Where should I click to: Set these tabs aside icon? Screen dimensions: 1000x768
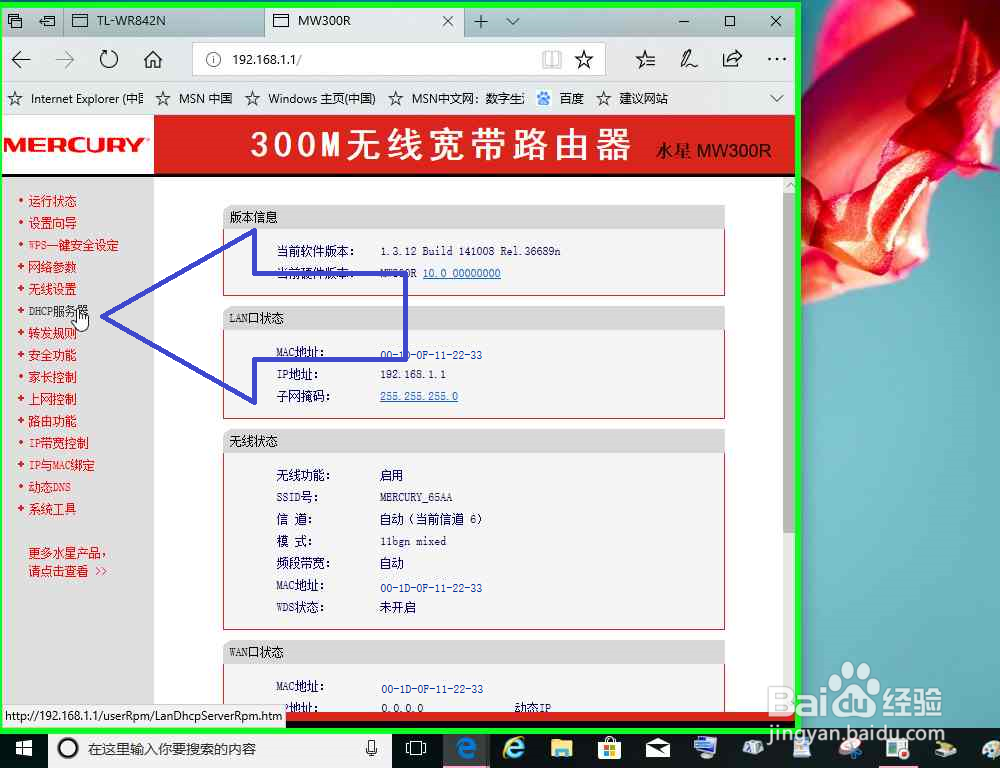click(x=47, y=21)
